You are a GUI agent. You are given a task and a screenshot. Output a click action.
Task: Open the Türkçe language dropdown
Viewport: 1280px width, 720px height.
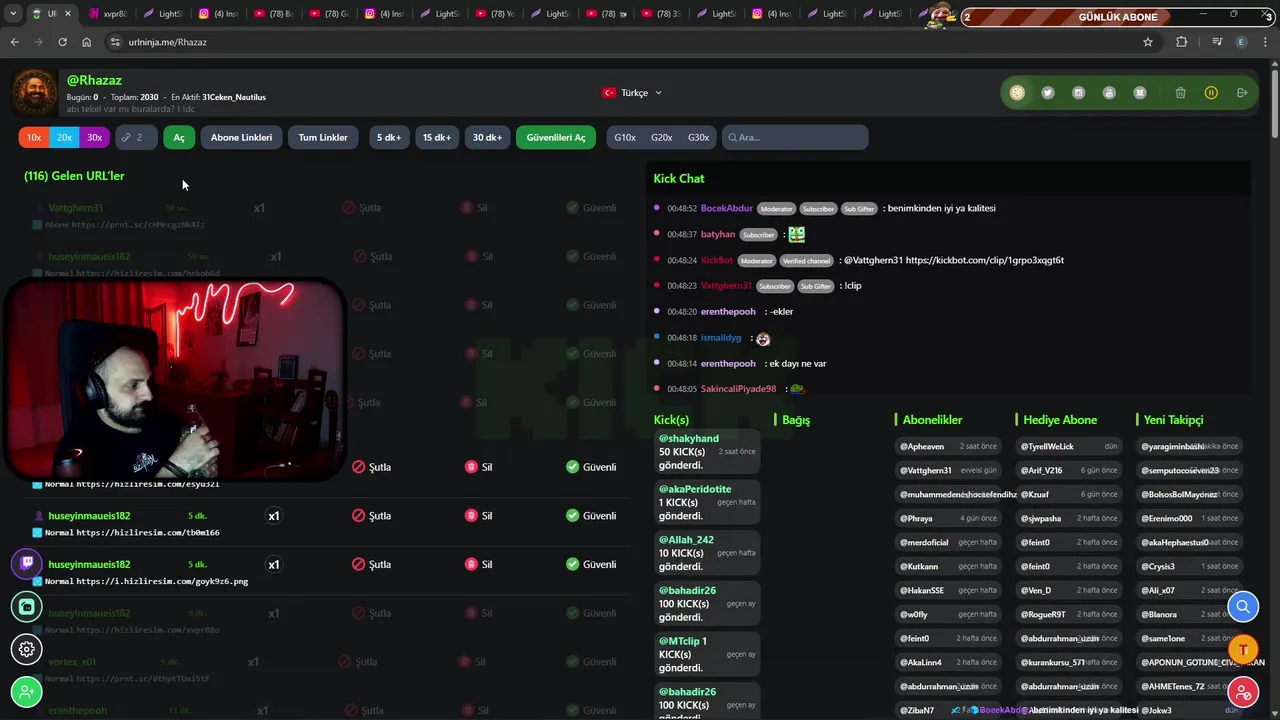click(632, 93)
